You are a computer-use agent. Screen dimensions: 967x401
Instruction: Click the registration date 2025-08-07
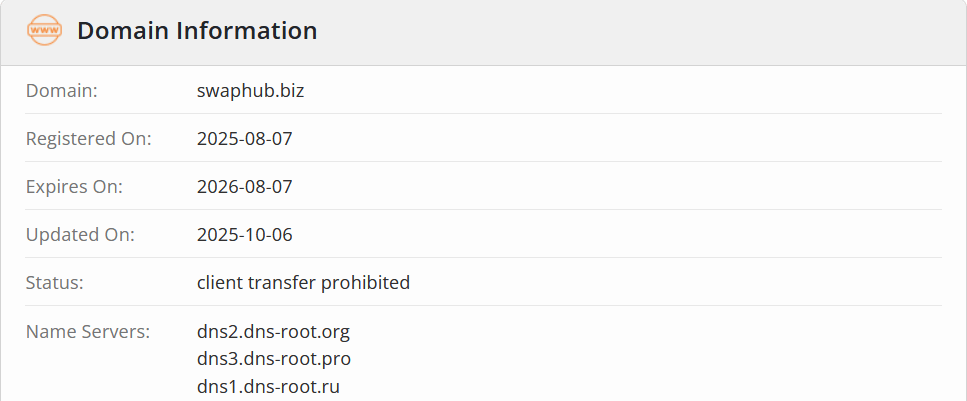pyautogui.click(x=245, y=139)
